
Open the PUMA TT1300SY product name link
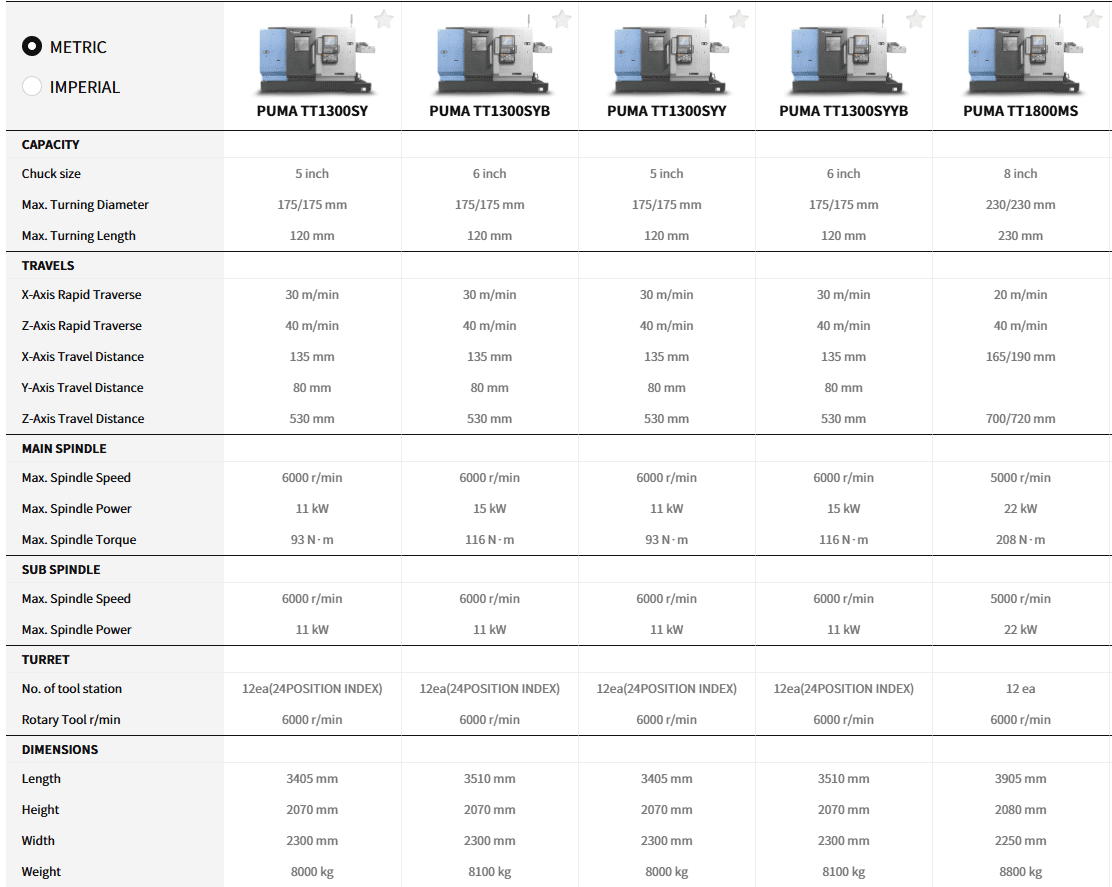click(x=312, y=111)
